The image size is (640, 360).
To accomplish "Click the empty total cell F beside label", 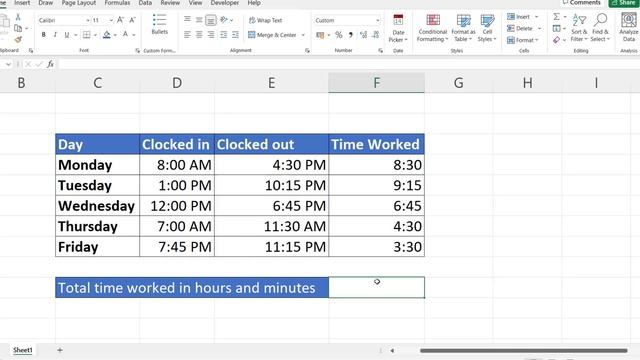I will coord(376,287).
